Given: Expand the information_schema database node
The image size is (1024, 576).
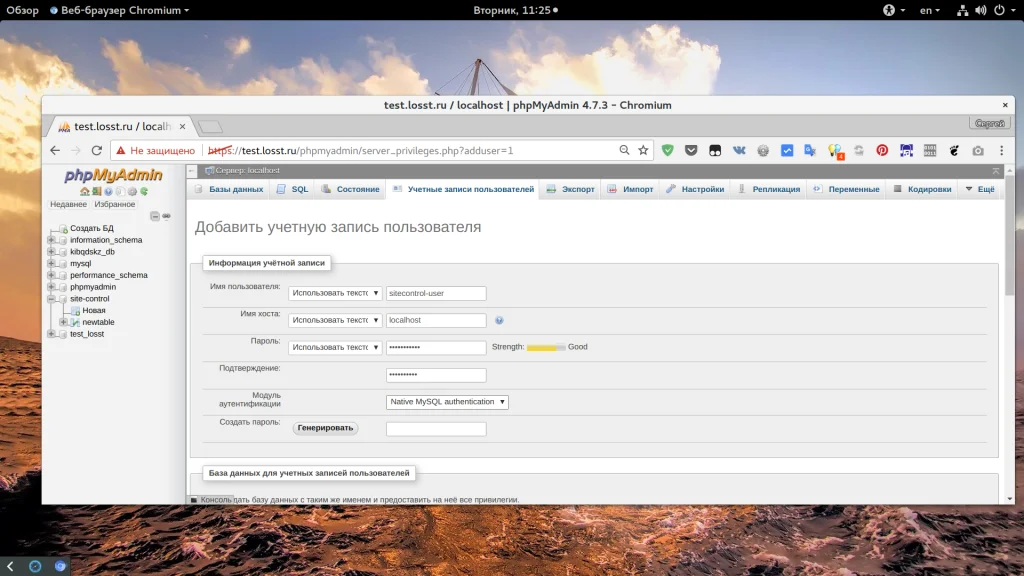Looking at the screenshot, I should click(51, 240).
